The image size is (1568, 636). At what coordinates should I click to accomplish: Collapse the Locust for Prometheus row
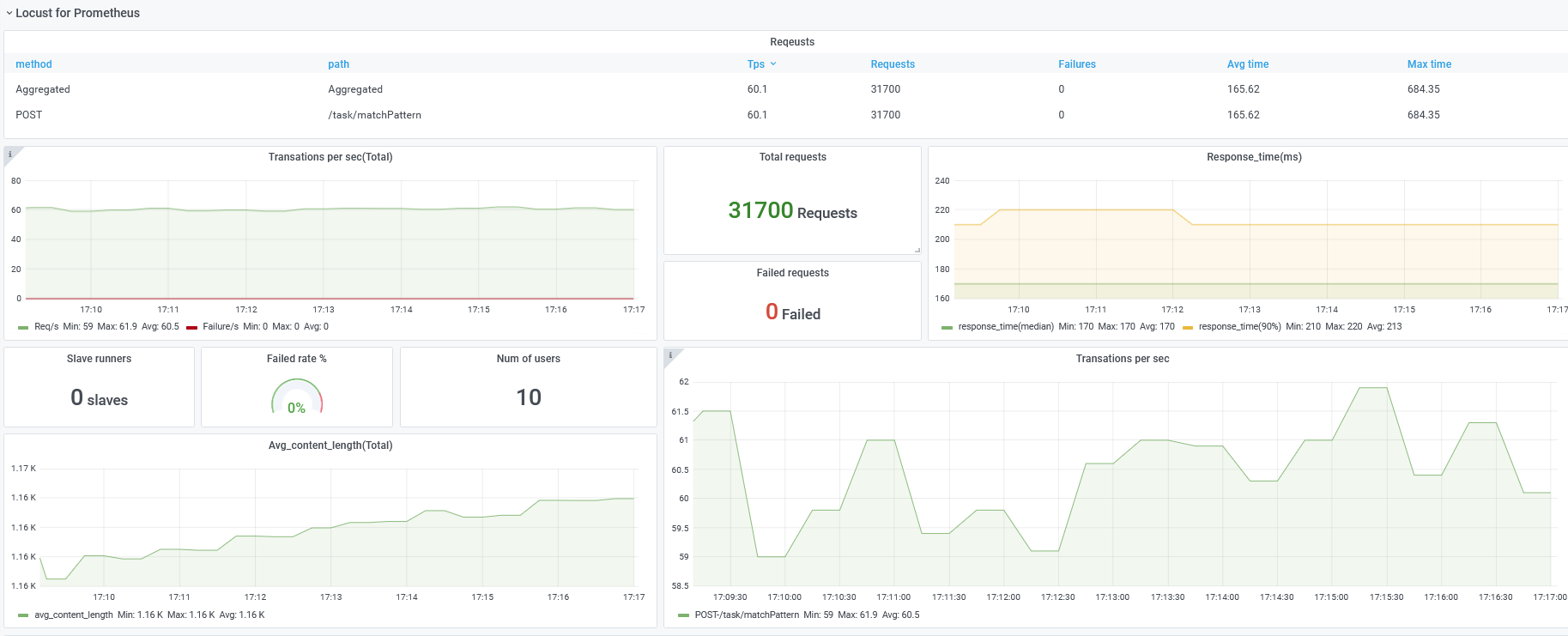click(73, 13)
